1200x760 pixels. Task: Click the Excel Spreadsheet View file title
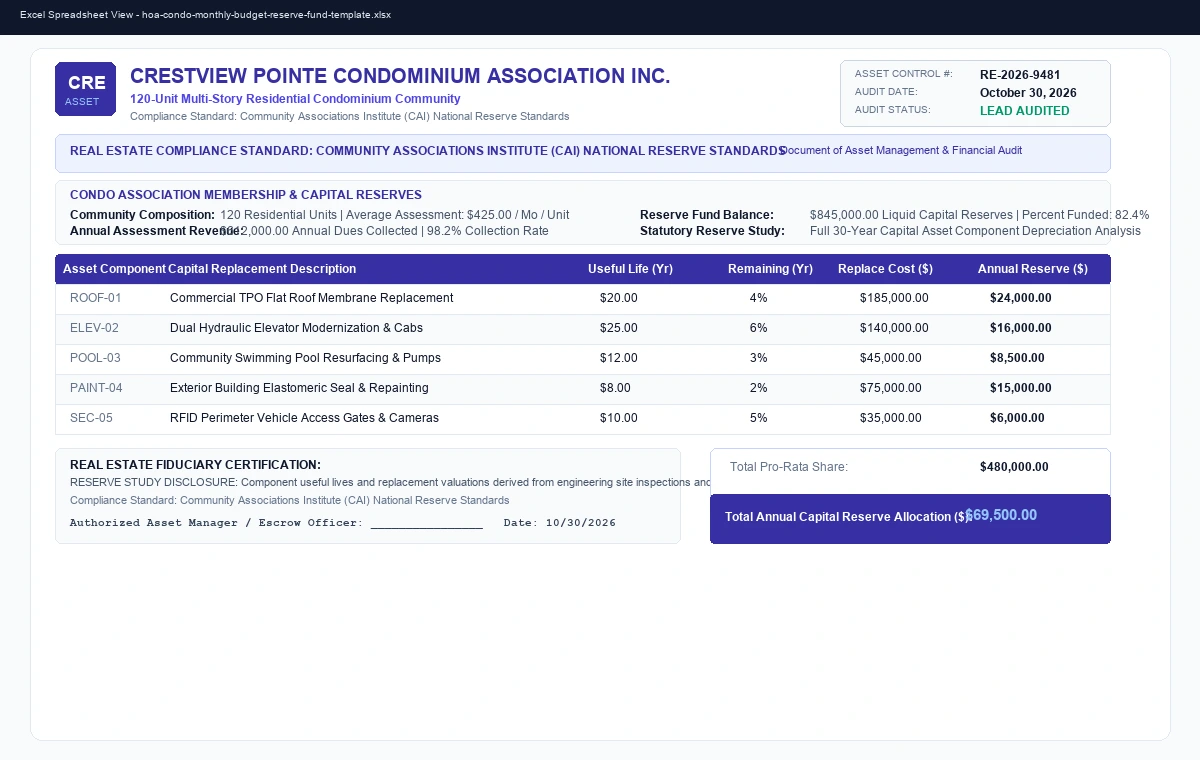[205, 16]
